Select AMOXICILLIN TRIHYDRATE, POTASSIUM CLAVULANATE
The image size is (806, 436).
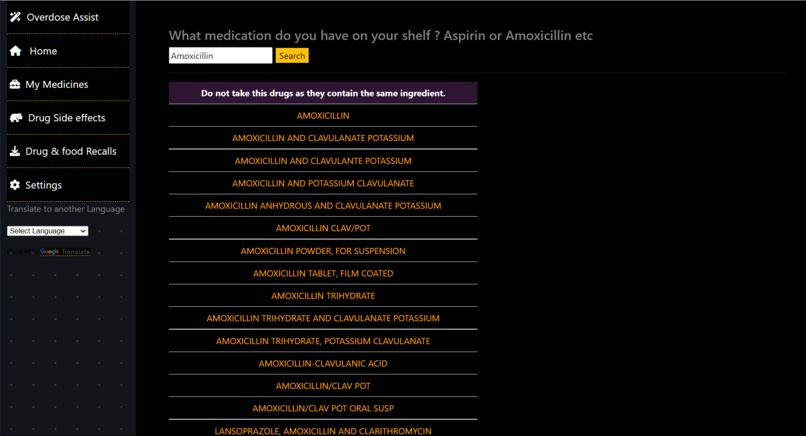pos(323,341)
